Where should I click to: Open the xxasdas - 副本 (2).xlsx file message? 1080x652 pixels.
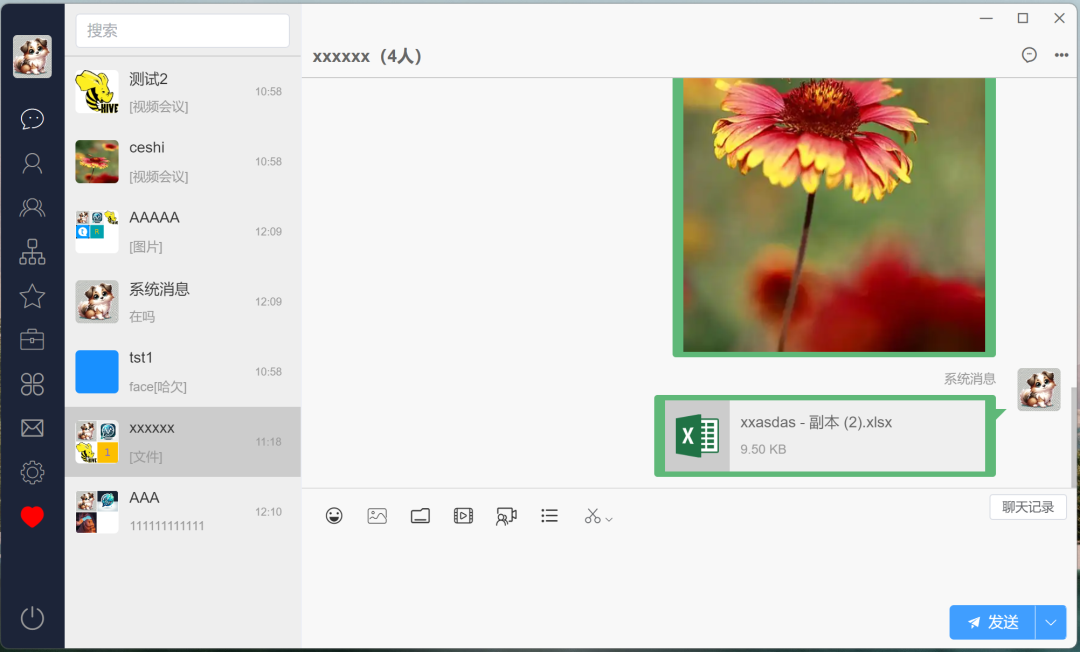[x=825, y=435]
